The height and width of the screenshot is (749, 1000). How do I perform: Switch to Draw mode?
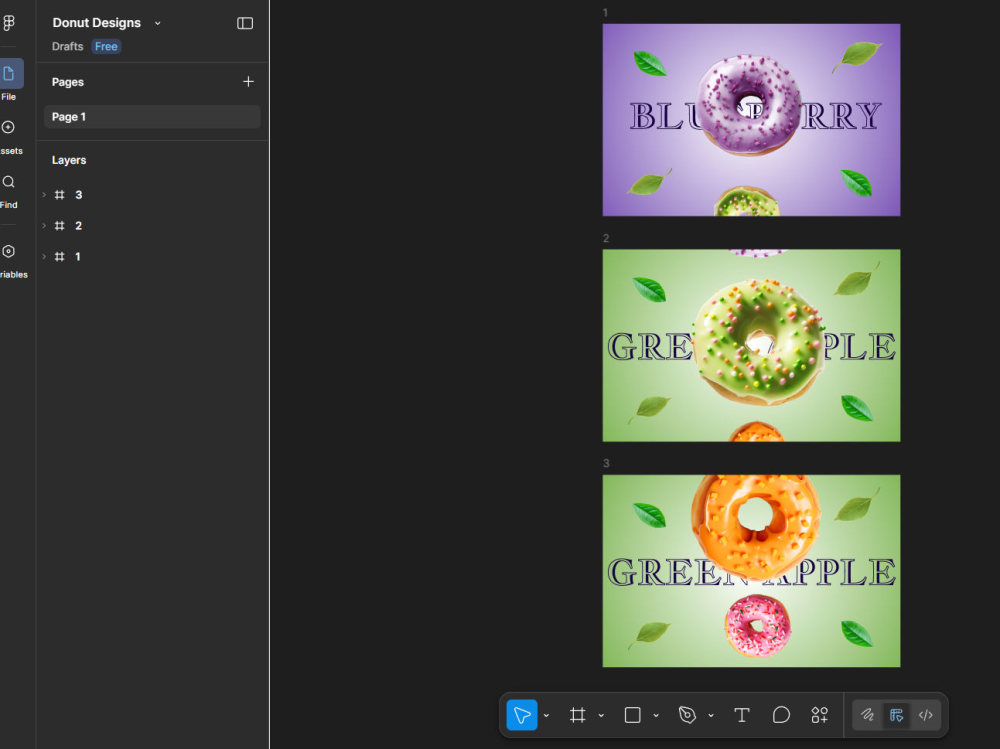pyautogui.click(x=867, y=715)
